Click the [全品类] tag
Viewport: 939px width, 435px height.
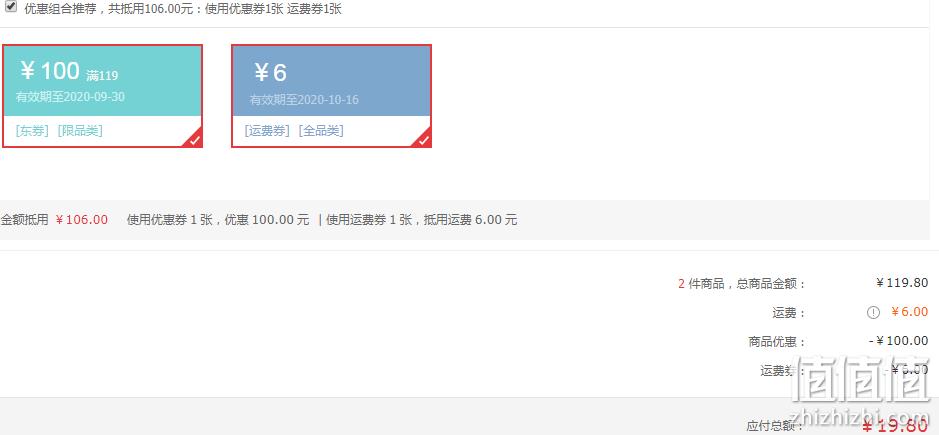pyautogui.click(x=321, y=131)
